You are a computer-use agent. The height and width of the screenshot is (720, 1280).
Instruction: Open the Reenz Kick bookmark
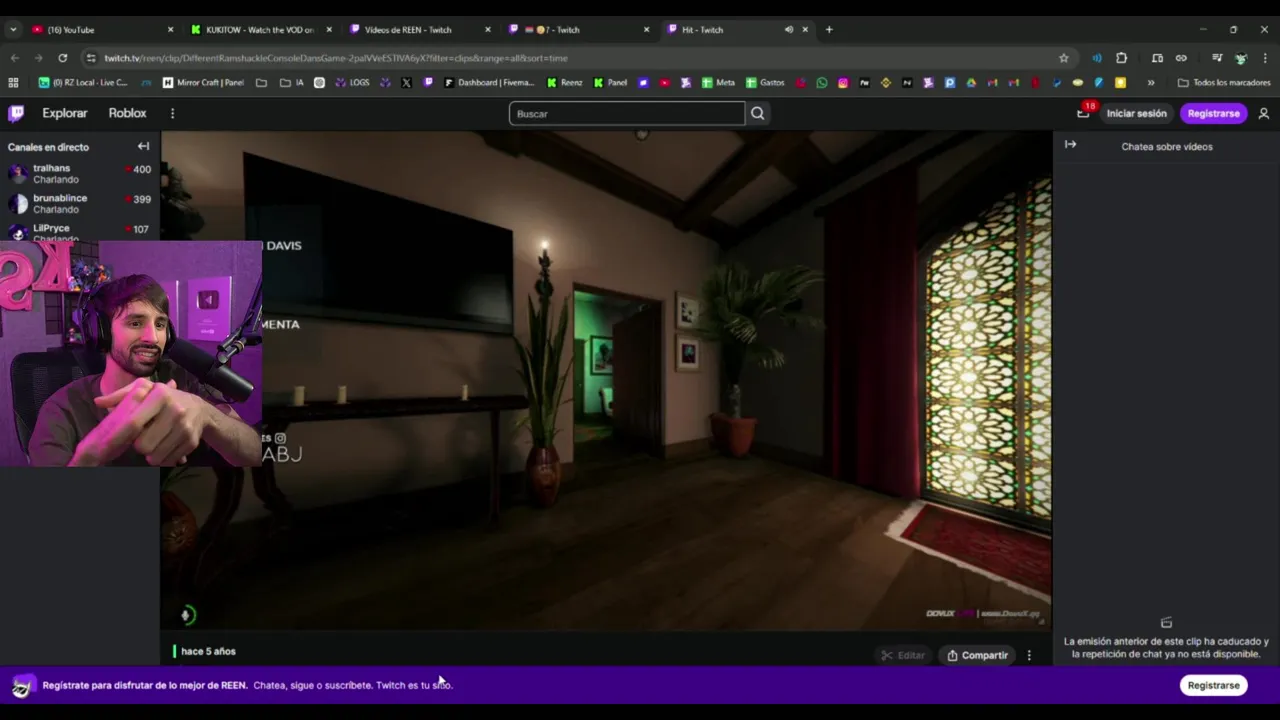tap(564, 82)
